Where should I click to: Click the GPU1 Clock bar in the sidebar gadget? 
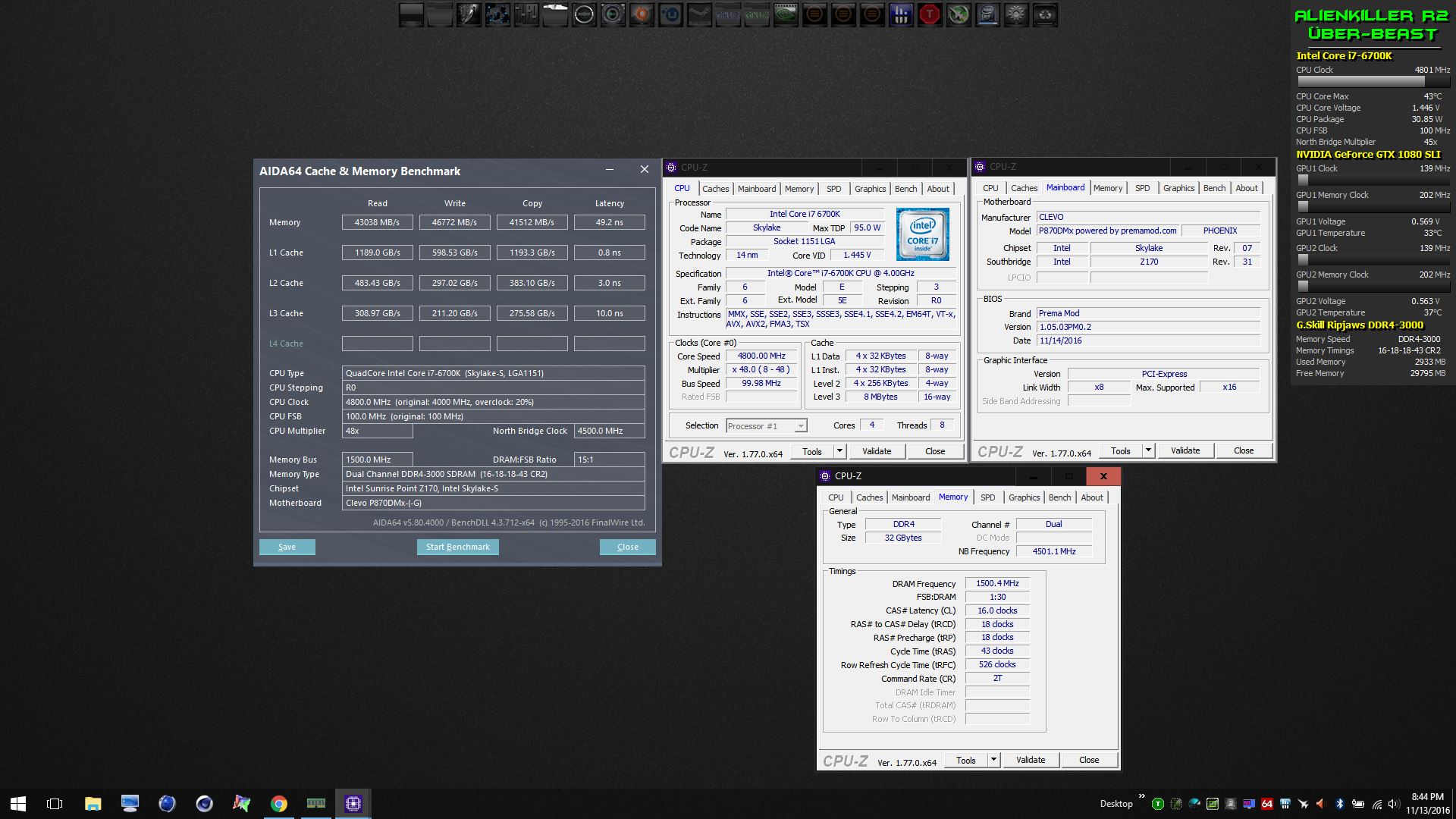point(1373,180)
